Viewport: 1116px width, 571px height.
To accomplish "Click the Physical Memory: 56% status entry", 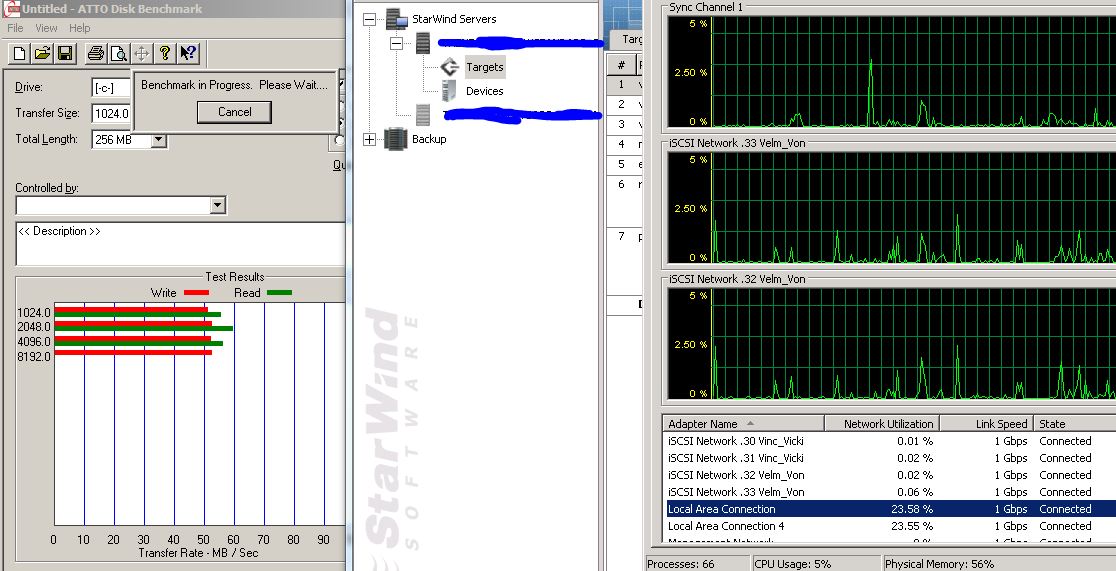I will 999,563.
